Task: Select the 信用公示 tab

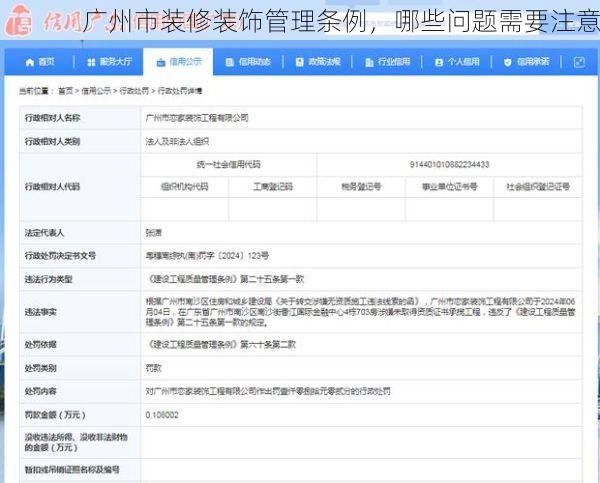Action: (178, 62)
